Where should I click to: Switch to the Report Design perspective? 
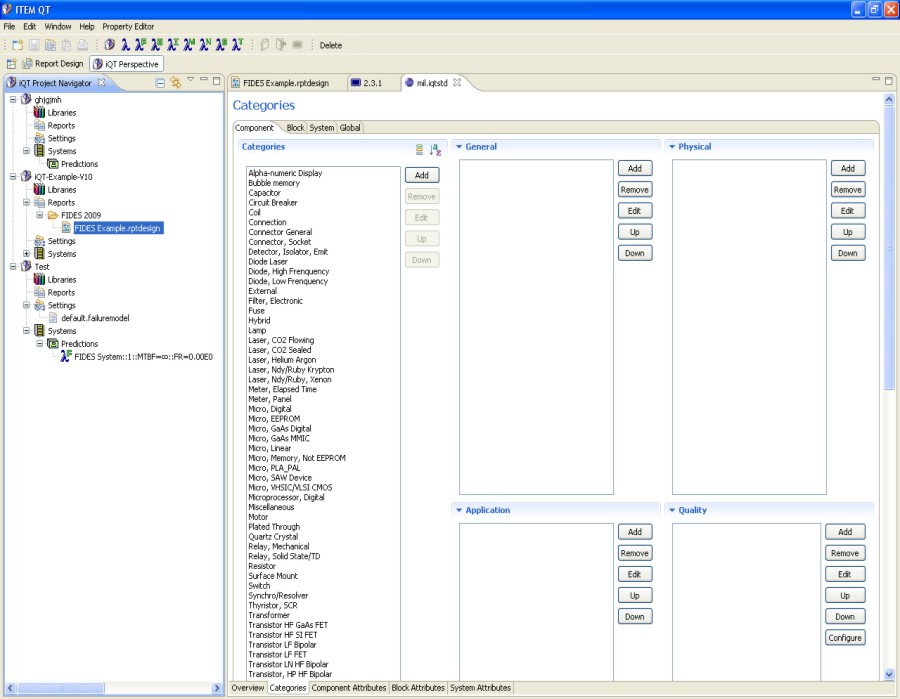click(x=52, y=64)
